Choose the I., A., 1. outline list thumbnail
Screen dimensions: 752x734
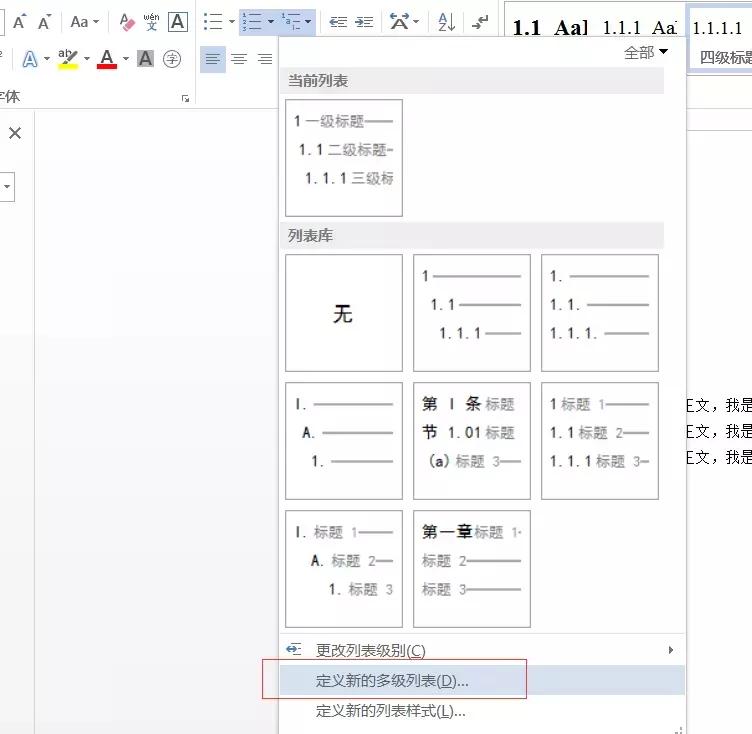pyautogui.click(x=343, y=441)
